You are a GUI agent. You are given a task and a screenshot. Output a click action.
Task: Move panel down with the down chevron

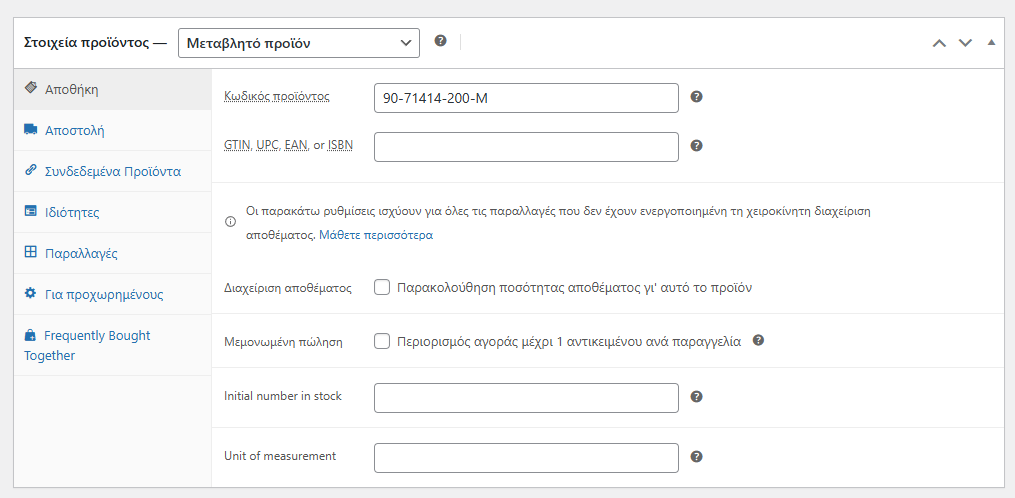click(965, 43)
